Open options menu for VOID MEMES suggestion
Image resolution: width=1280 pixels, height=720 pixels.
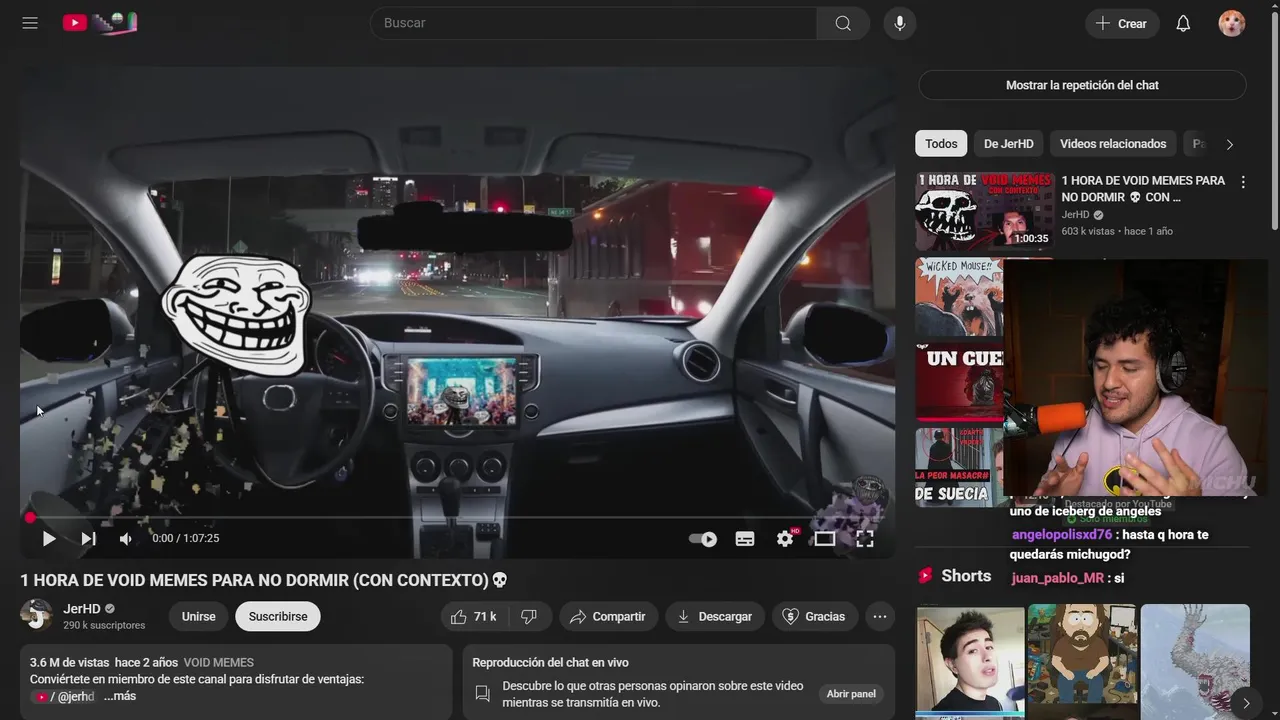1243,182
